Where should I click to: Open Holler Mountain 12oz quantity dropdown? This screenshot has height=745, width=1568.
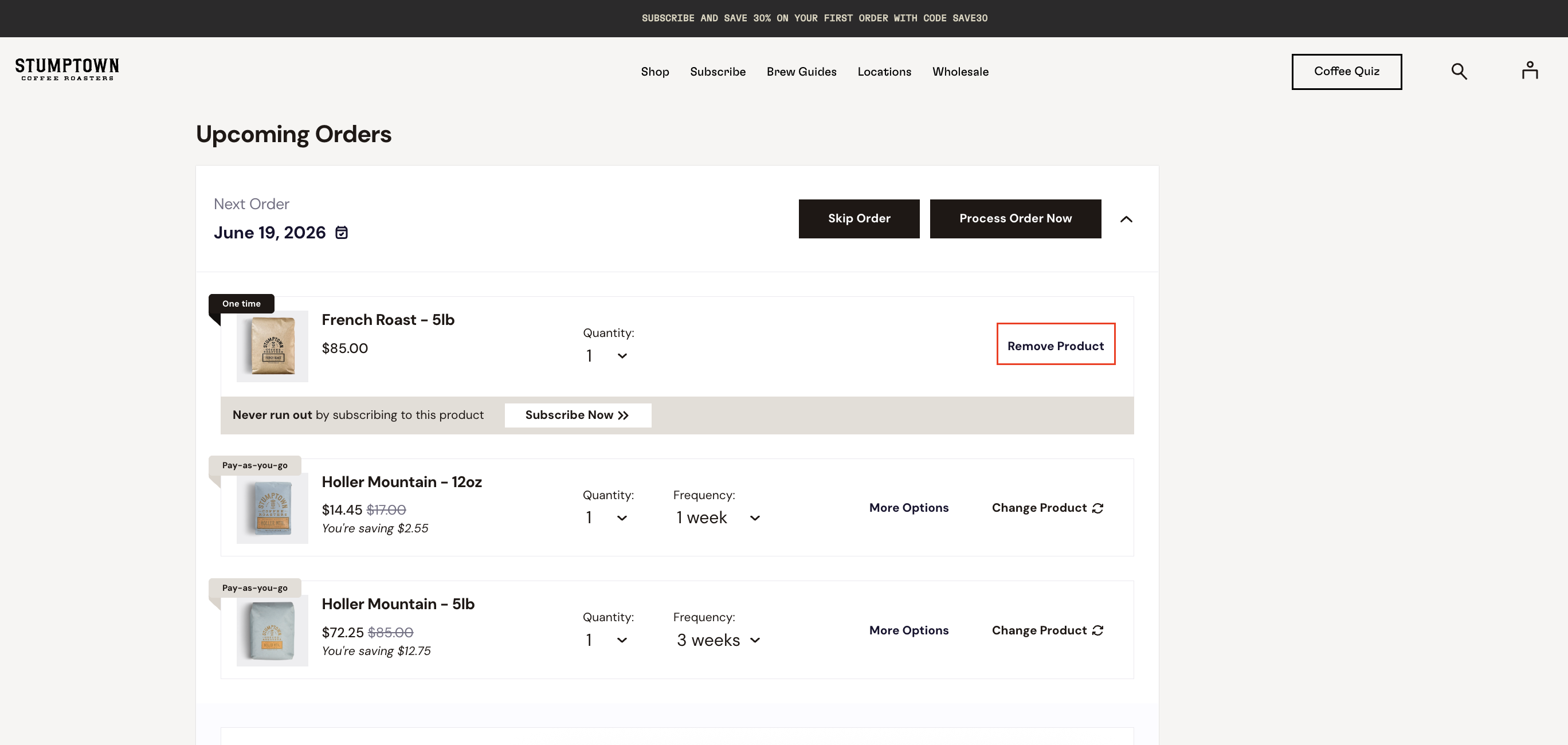[x=607, y=518]
